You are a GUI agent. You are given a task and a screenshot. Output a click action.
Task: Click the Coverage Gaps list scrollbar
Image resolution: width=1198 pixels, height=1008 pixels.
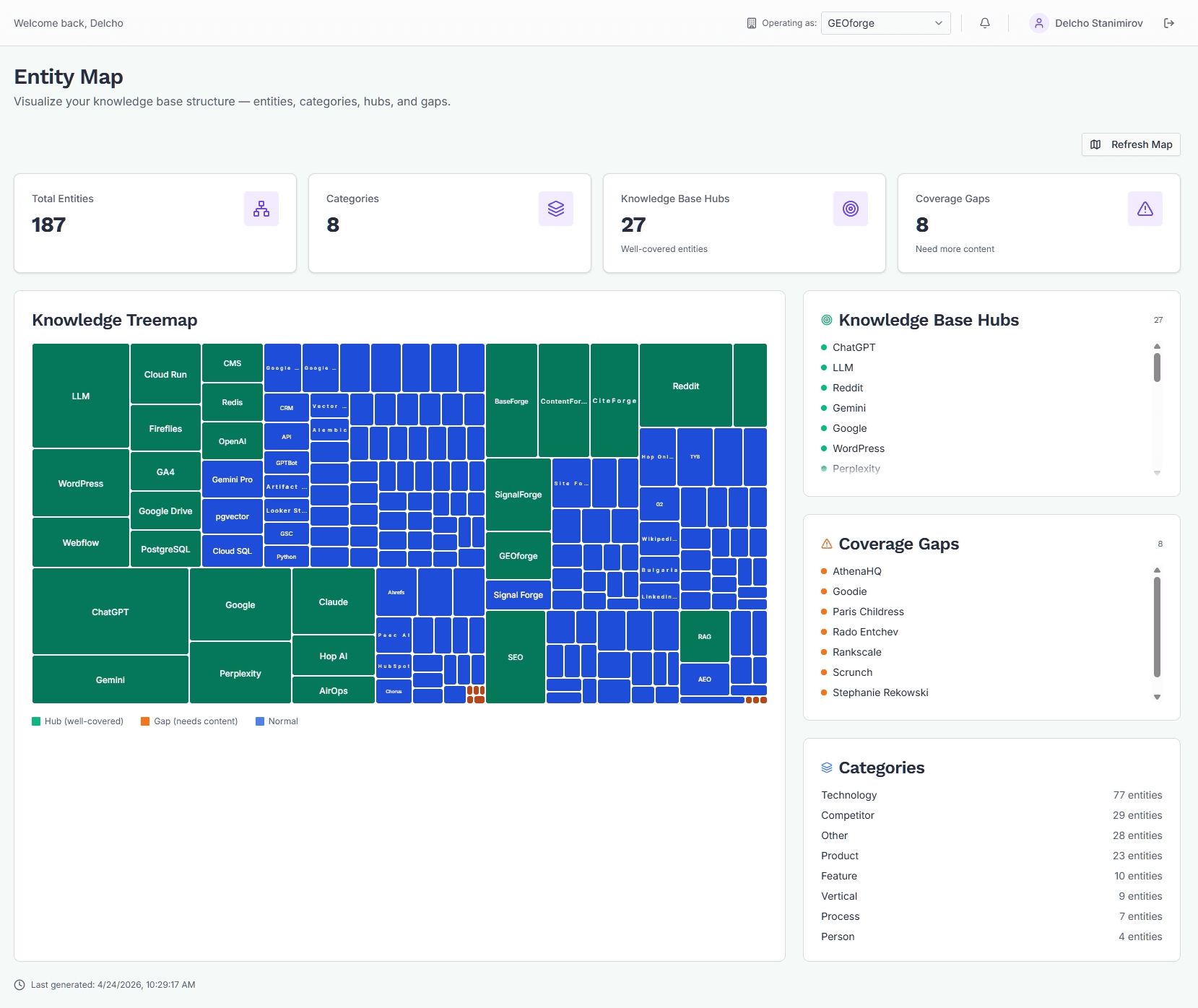click(1157, 627)
